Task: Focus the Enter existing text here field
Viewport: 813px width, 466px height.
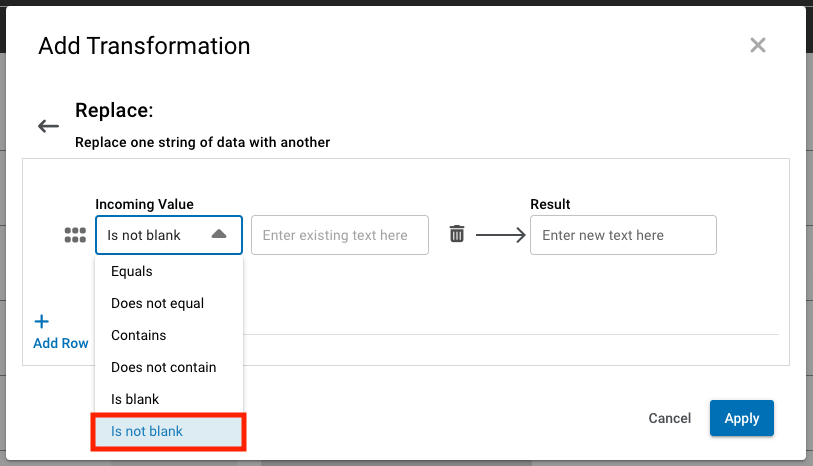Action: (339, 235)
